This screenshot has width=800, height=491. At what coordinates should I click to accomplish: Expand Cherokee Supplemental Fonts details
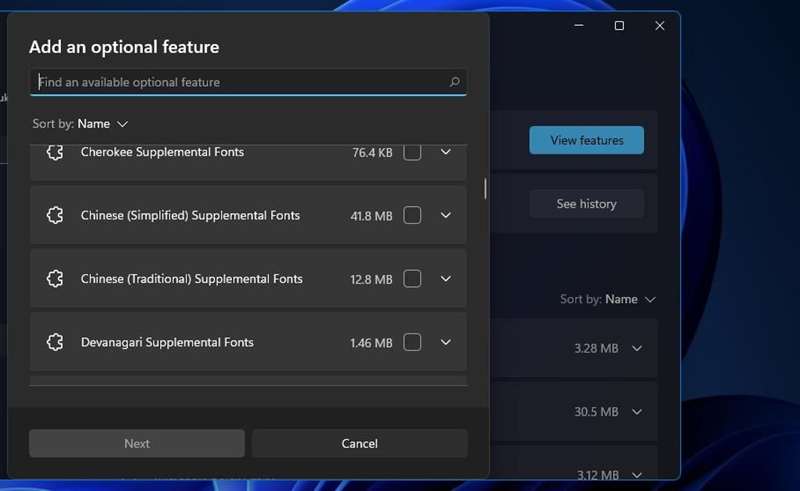pyautogui.click(x=446, y=153)
